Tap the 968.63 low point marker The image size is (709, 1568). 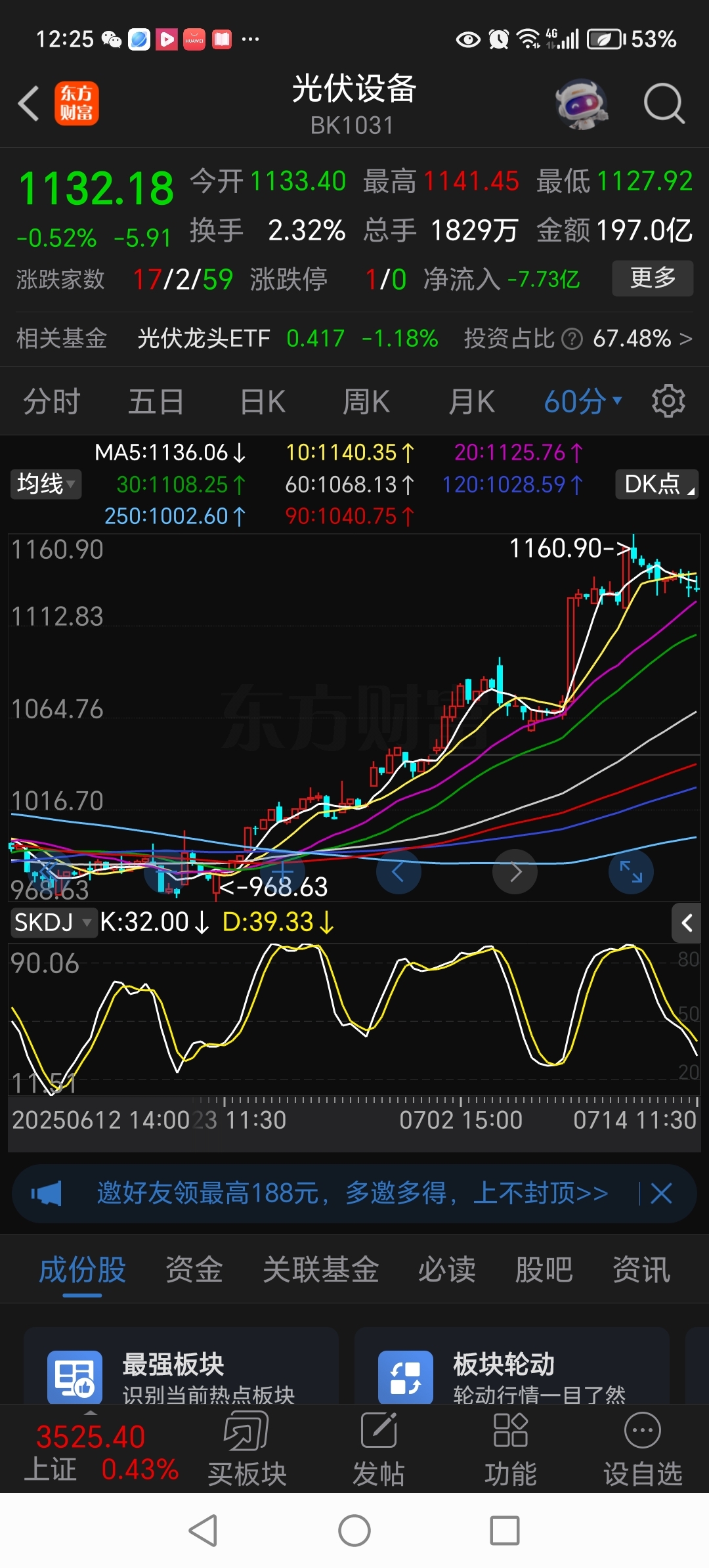pyautogui.click(x=274, y=887)
